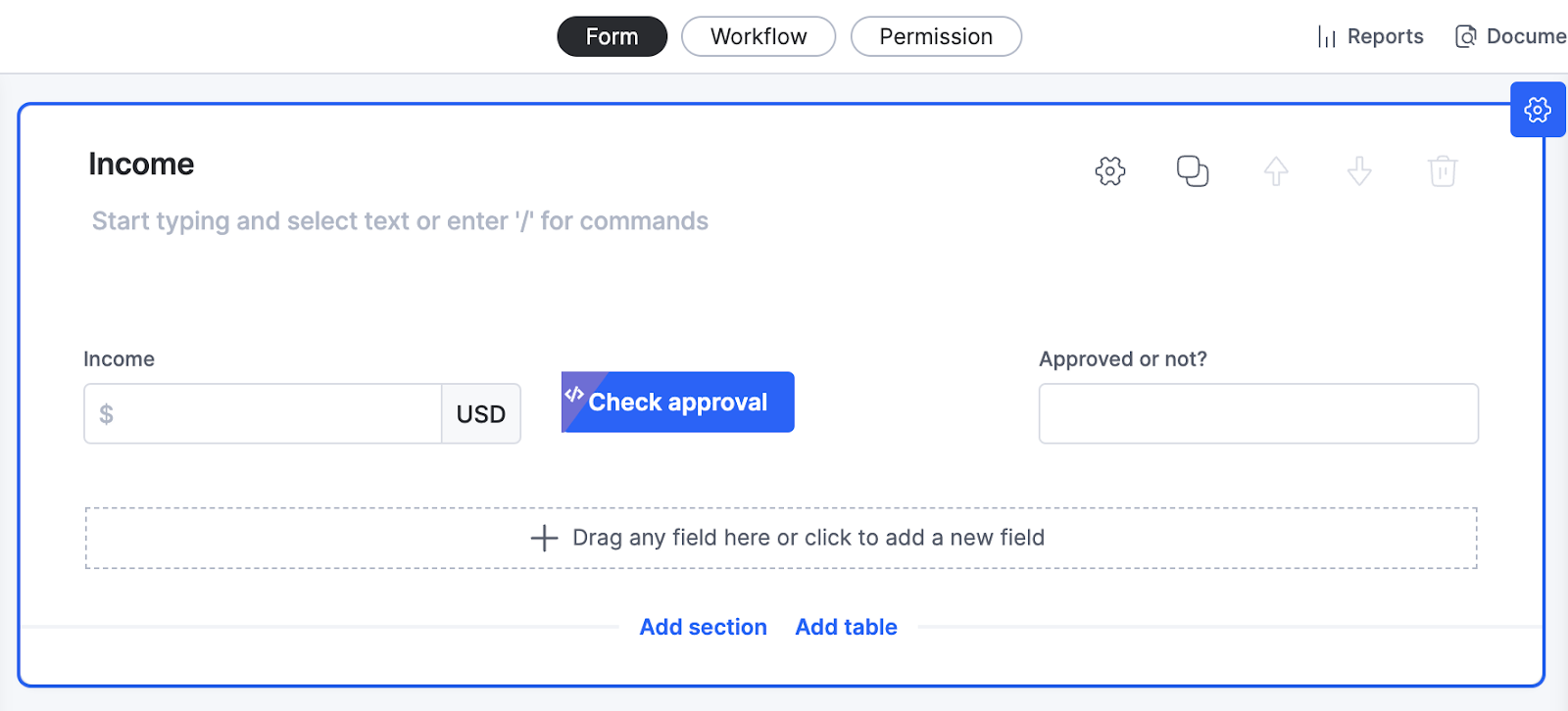The width and height of the screenshot is (1568, 711).
Task: Click the Documents icon in the header
Action: [x=1465, y=37]
